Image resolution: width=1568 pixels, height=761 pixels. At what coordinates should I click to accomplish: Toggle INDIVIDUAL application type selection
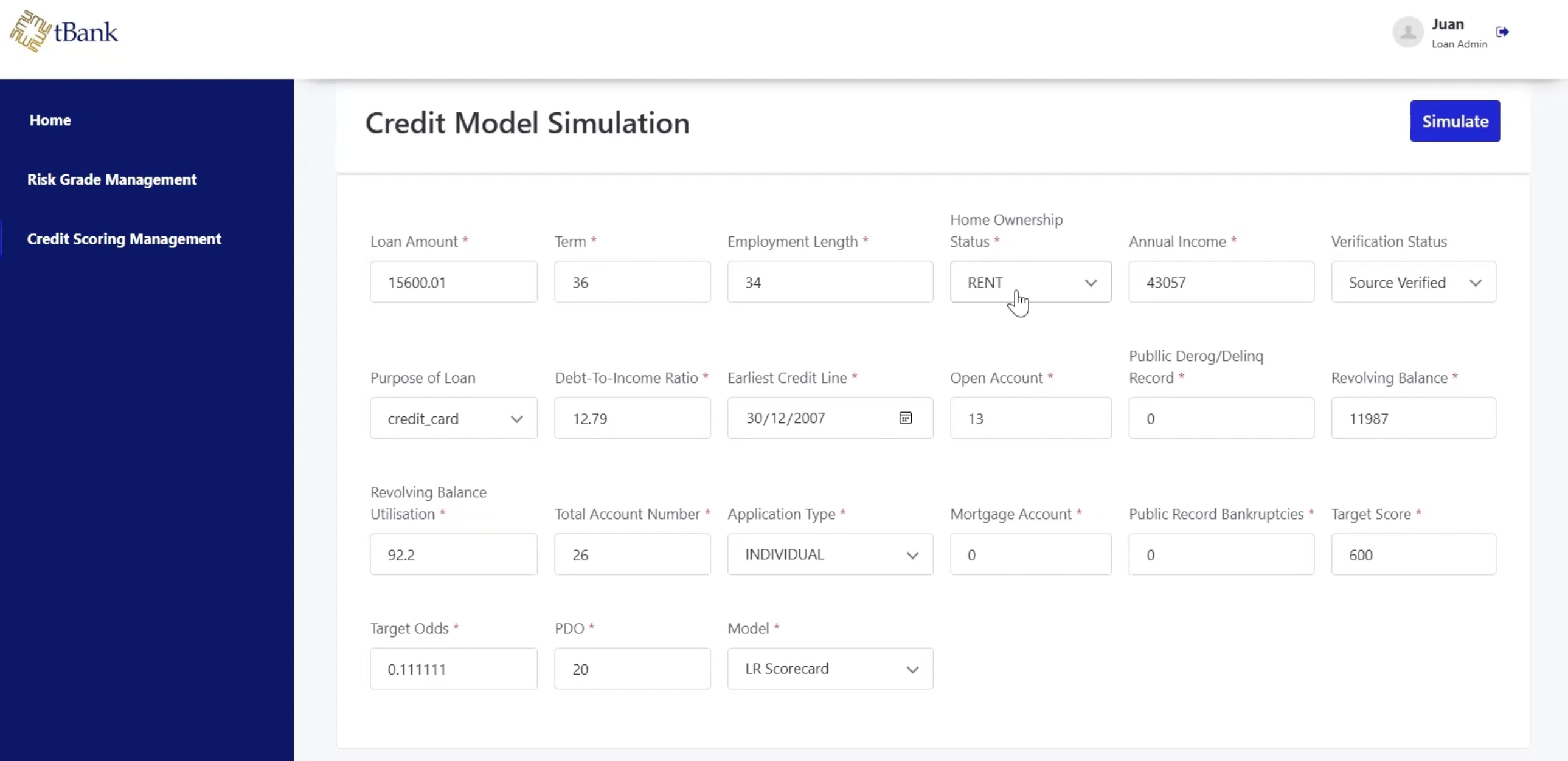(830, 554)
